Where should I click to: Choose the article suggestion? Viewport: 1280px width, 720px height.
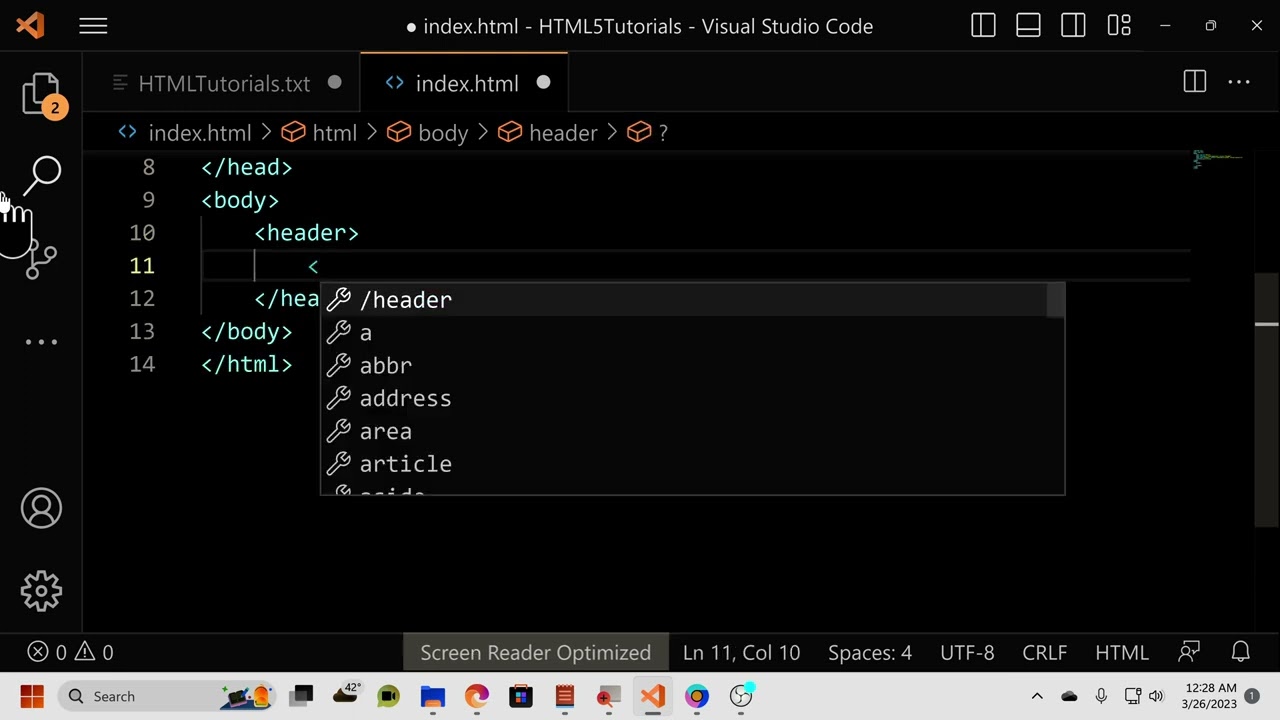point(692,464)
